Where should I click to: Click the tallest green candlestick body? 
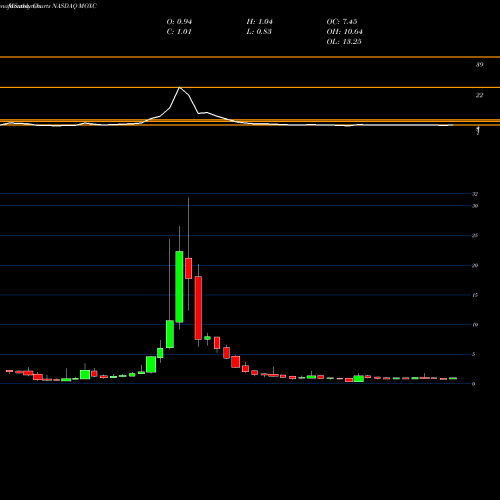pos(179,287)
